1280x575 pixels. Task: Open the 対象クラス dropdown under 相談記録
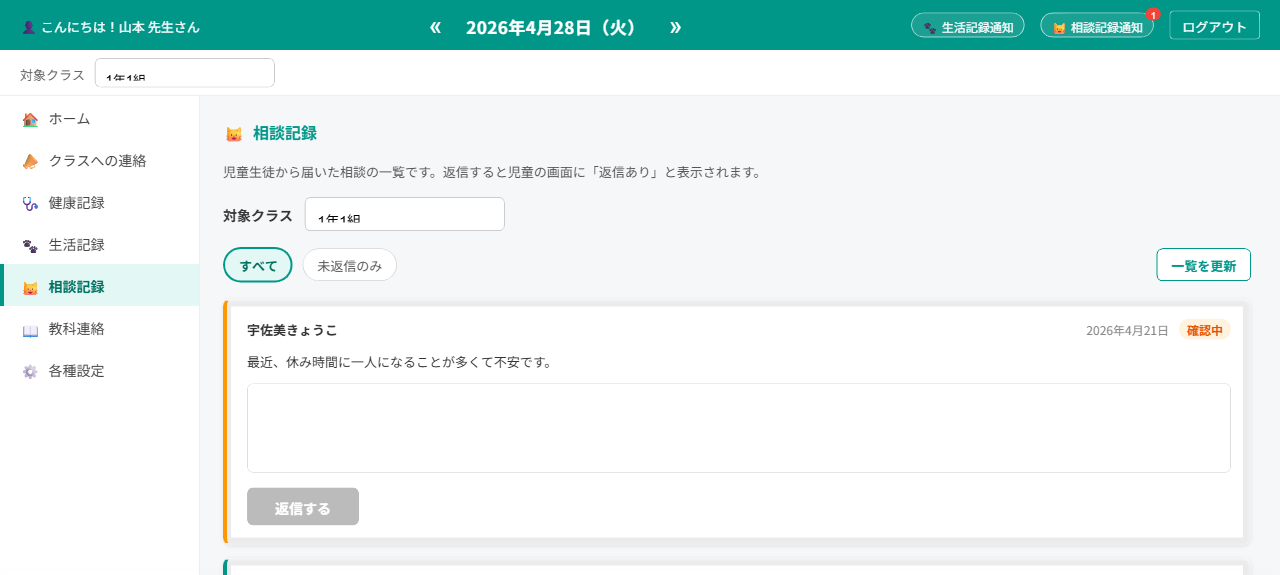[405, 214]
